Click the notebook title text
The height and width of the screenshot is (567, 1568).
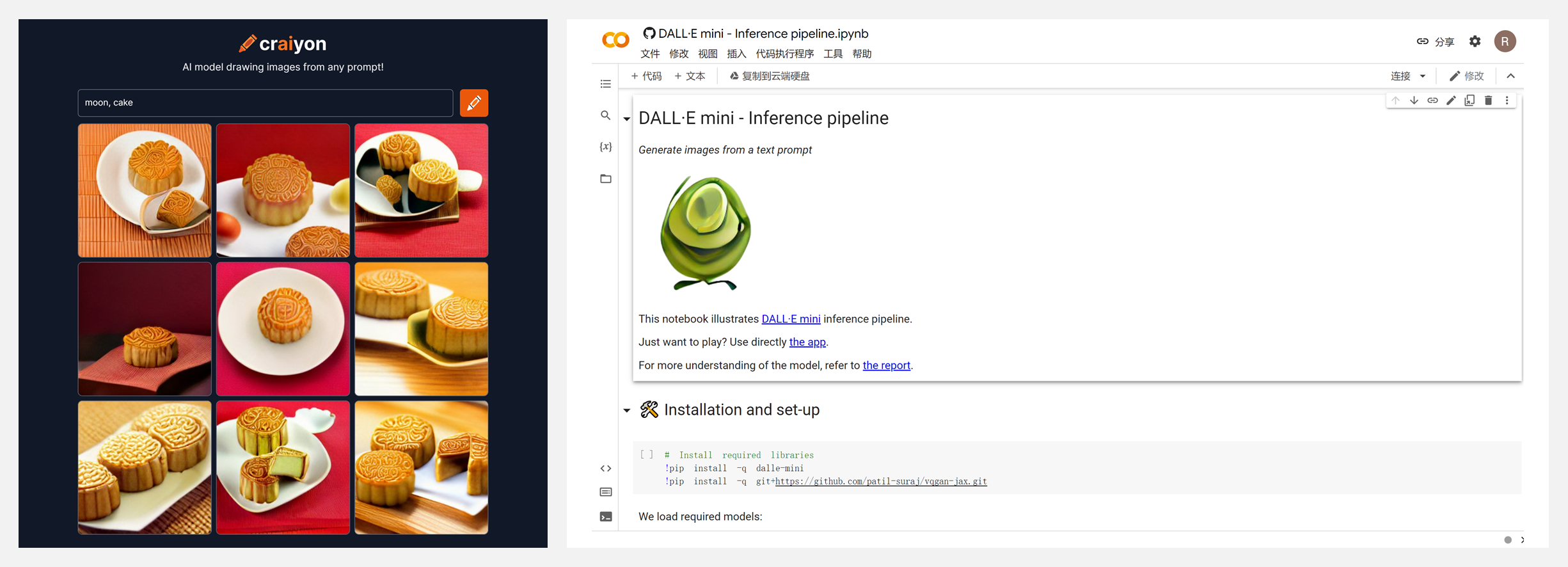763,33
